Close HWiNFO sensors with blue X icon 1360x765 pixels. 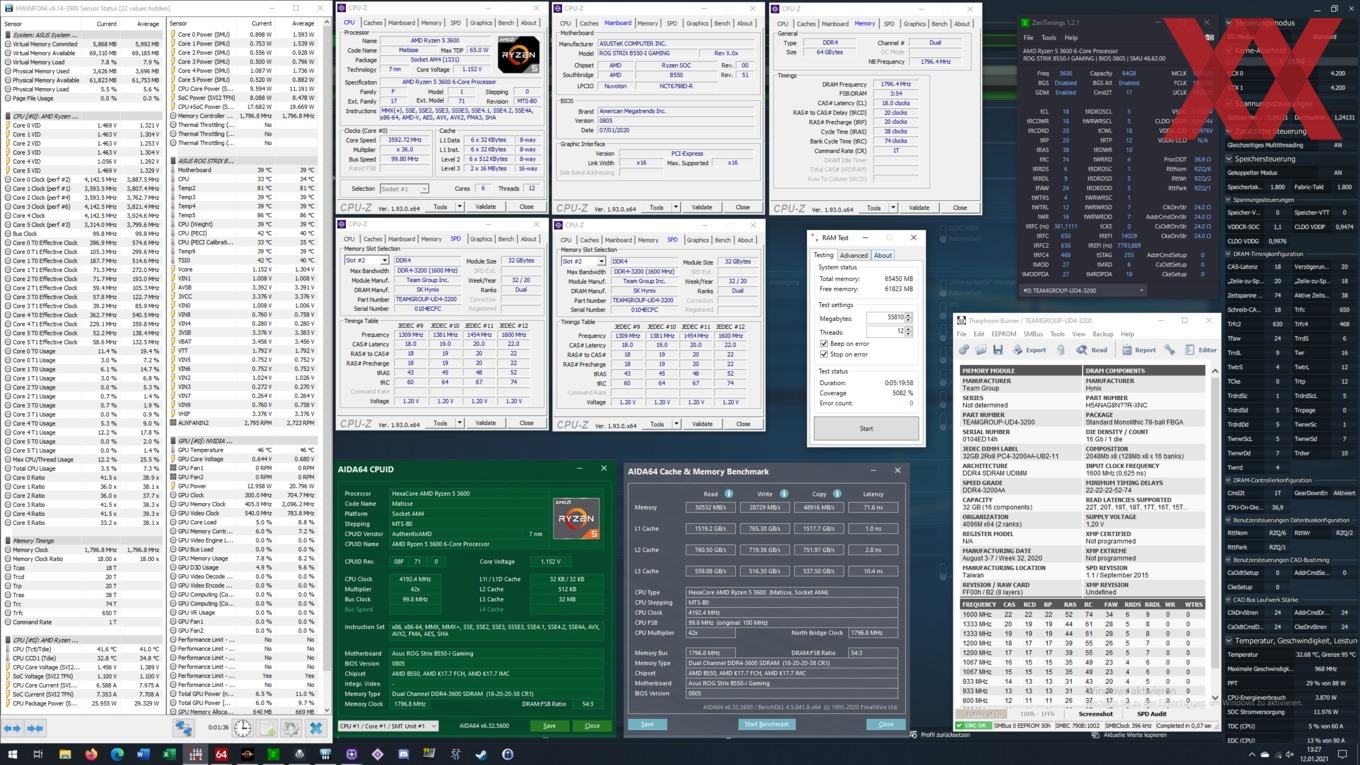point(315,729)
